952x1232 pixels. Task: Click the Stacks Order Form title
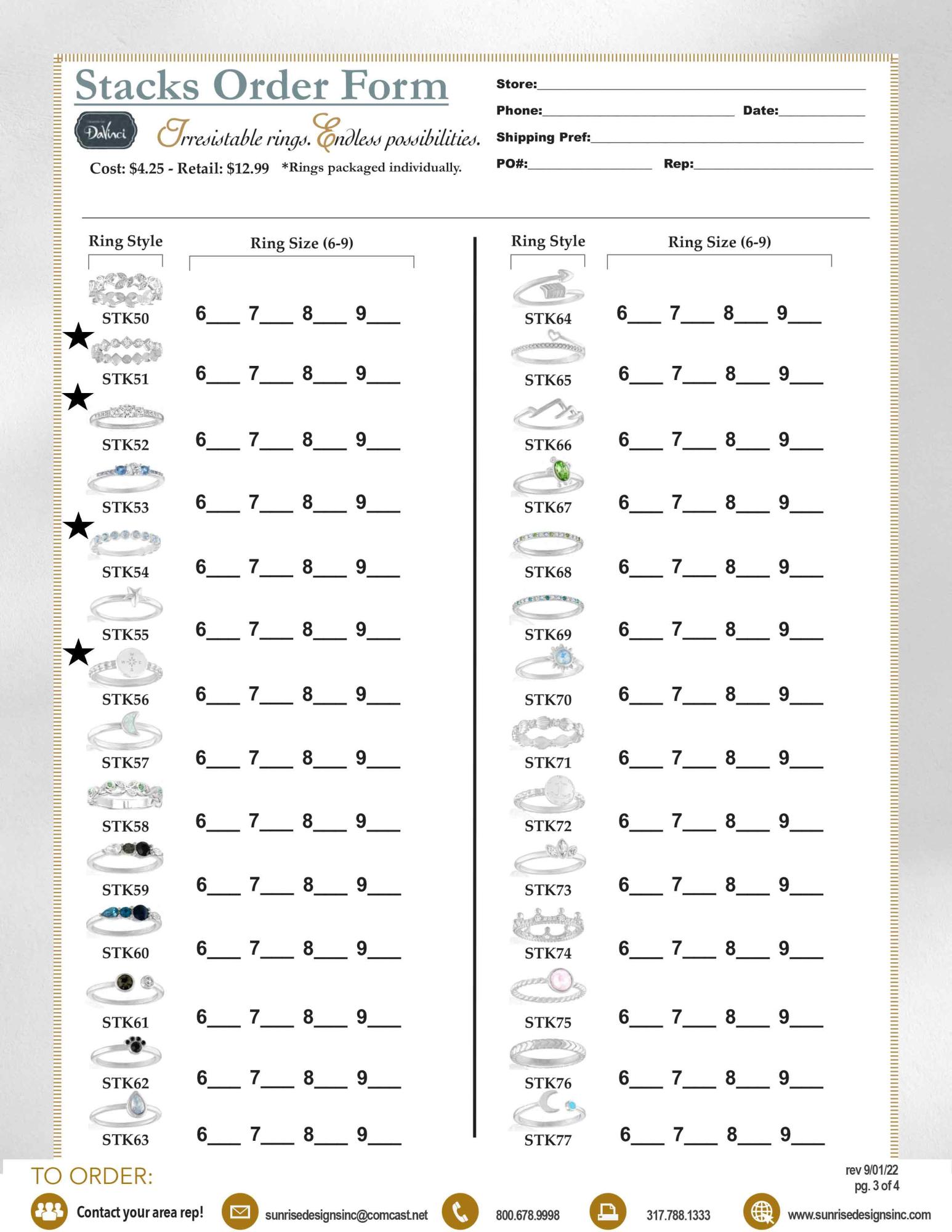coord(262,86)
